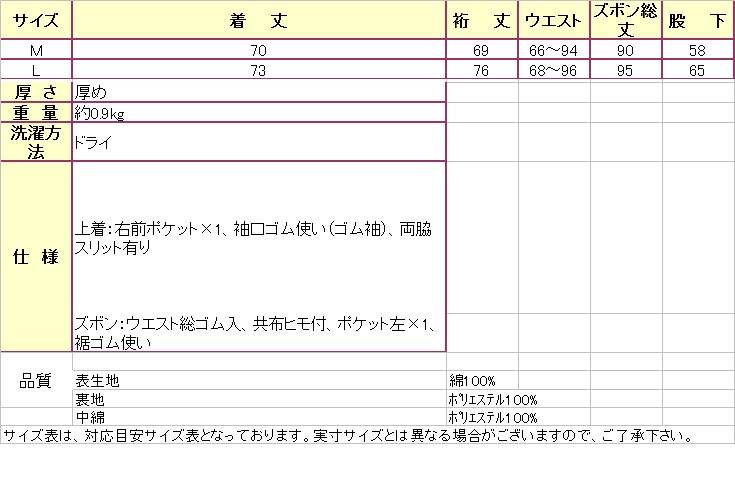This screenshot has width=735, height=477.
Task: Select the ドライ washing method cell
Action: pyautogui.click(x=93, y=142)
